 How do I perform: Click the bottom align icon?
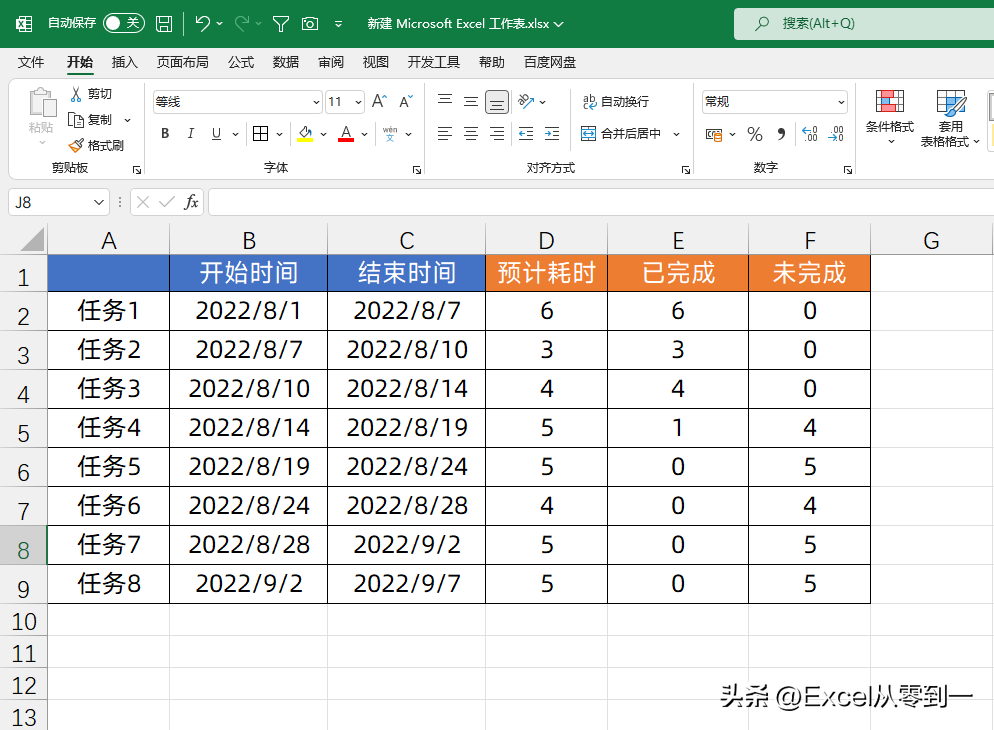[x=497, y=101]
